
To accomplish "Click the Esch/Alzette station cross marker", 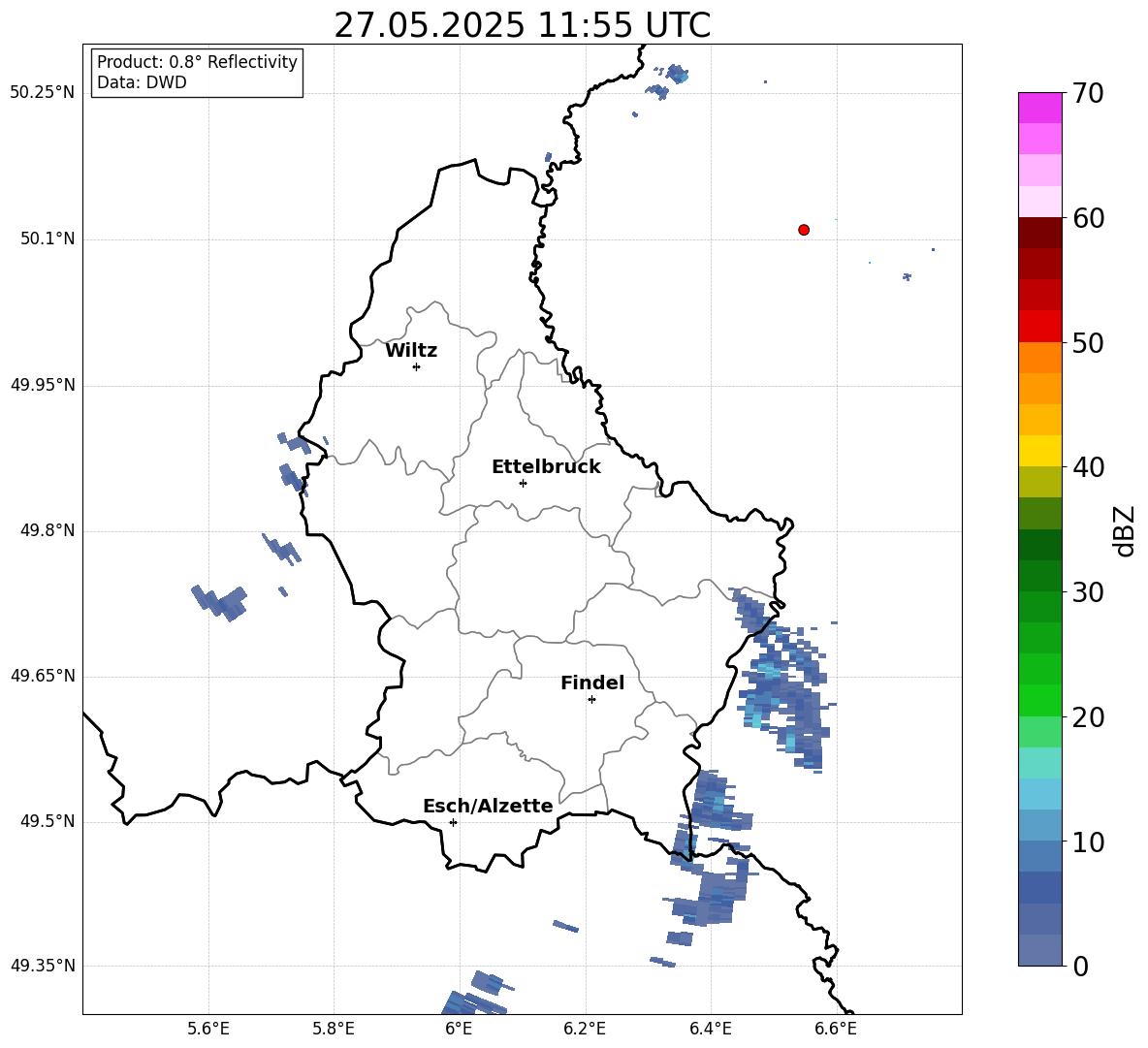I will pyautogui.click(x=453, y=822).
